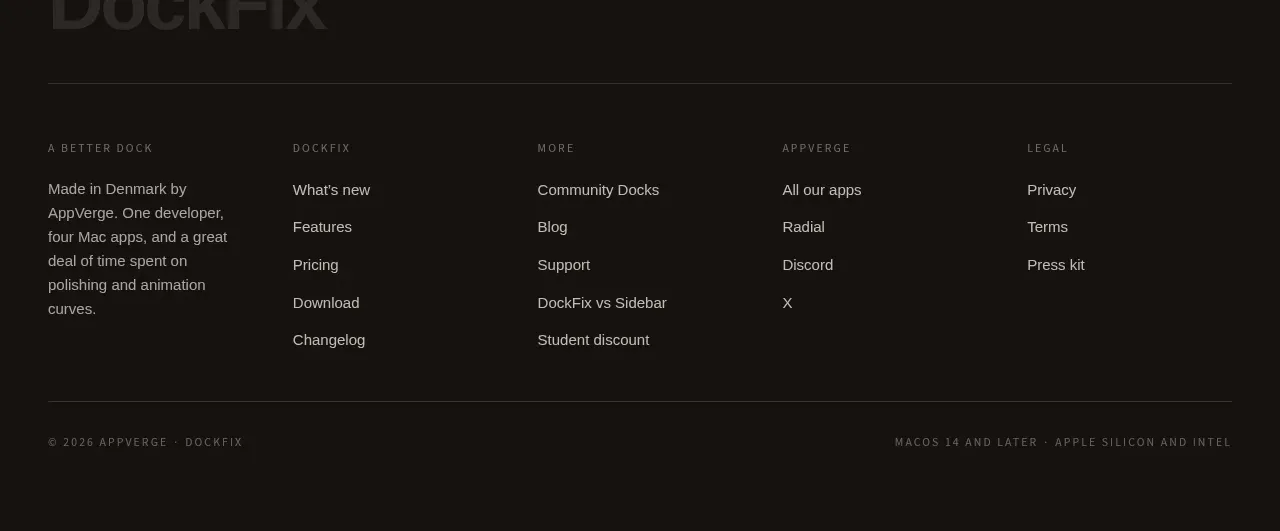Open All our apps link
The image size is (1280, 531).
click(822, 190)
